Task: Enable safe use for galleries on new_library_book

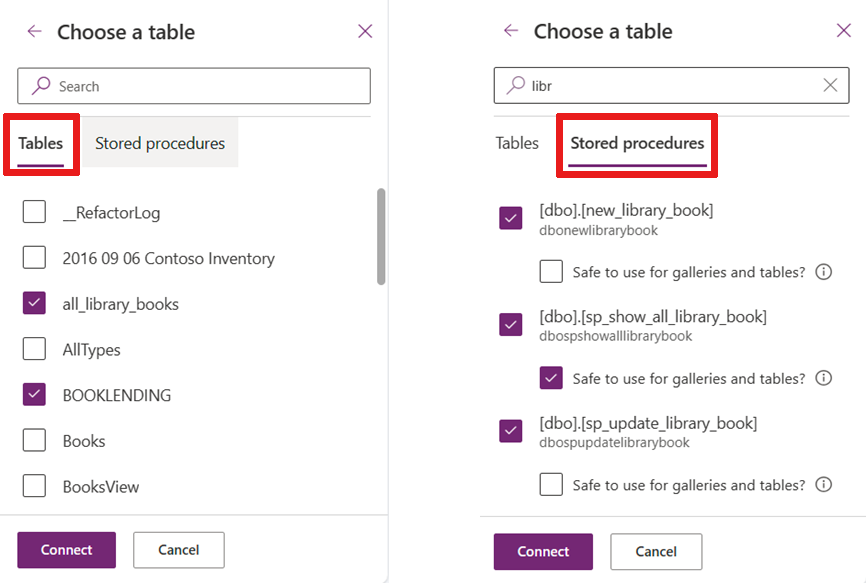Action: tap(550, 269)
